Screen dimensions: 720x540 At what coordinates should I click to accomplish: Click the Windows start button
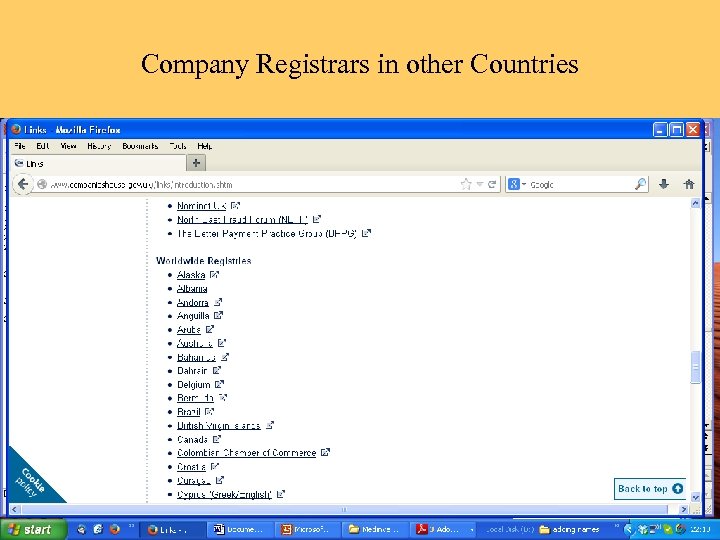pyautogui.click(x=32, y=529)
